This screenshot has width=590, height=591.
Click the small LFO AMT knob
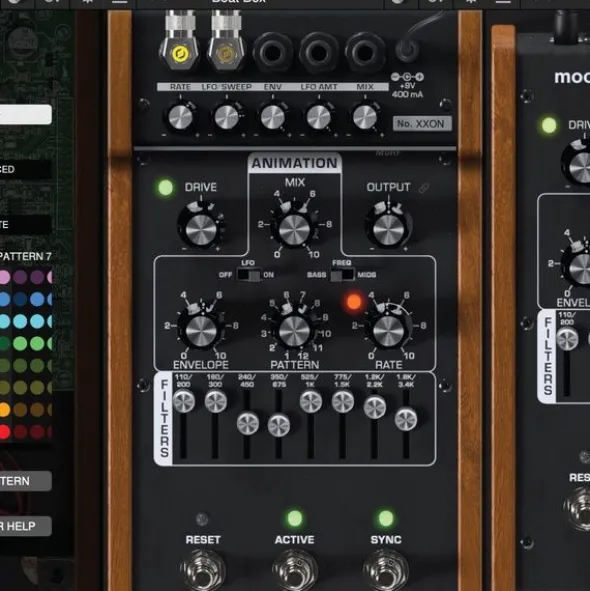319,117
